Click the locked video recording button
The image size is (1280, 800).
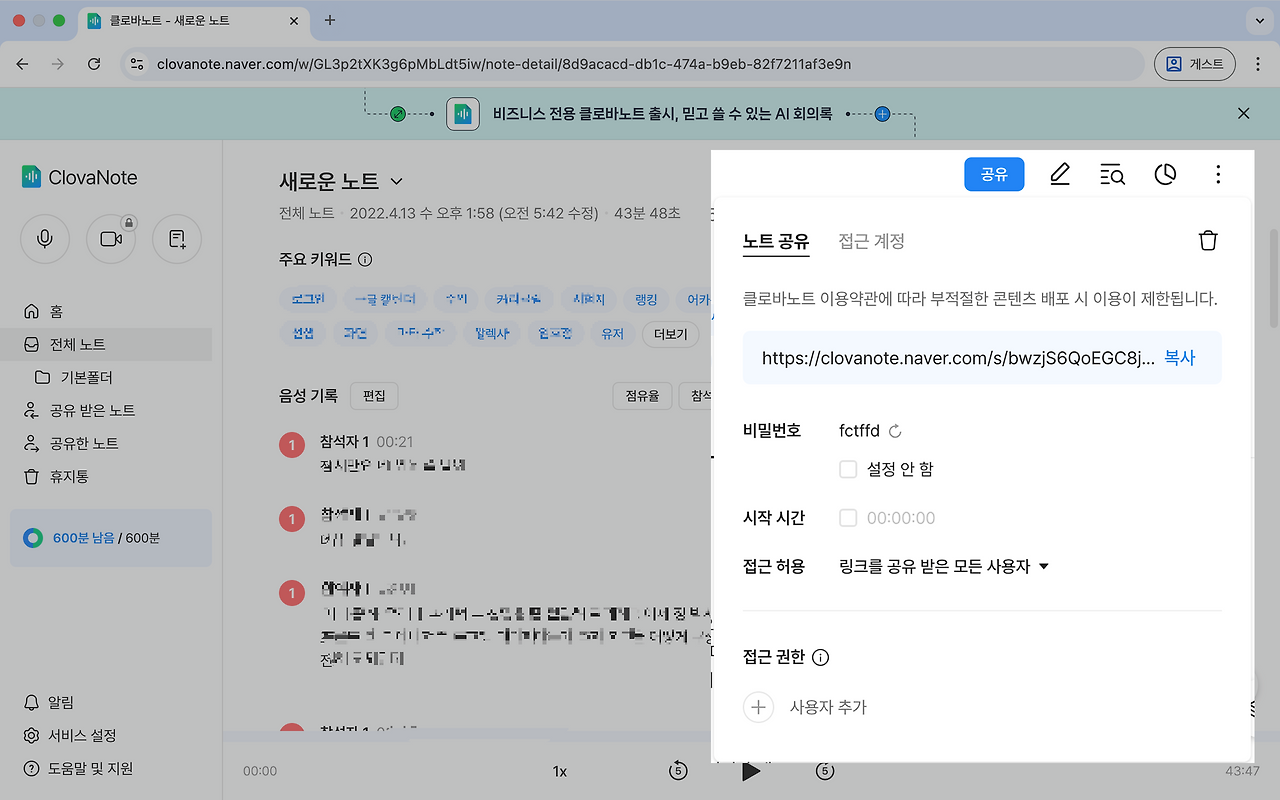click(x=111, y=239)
